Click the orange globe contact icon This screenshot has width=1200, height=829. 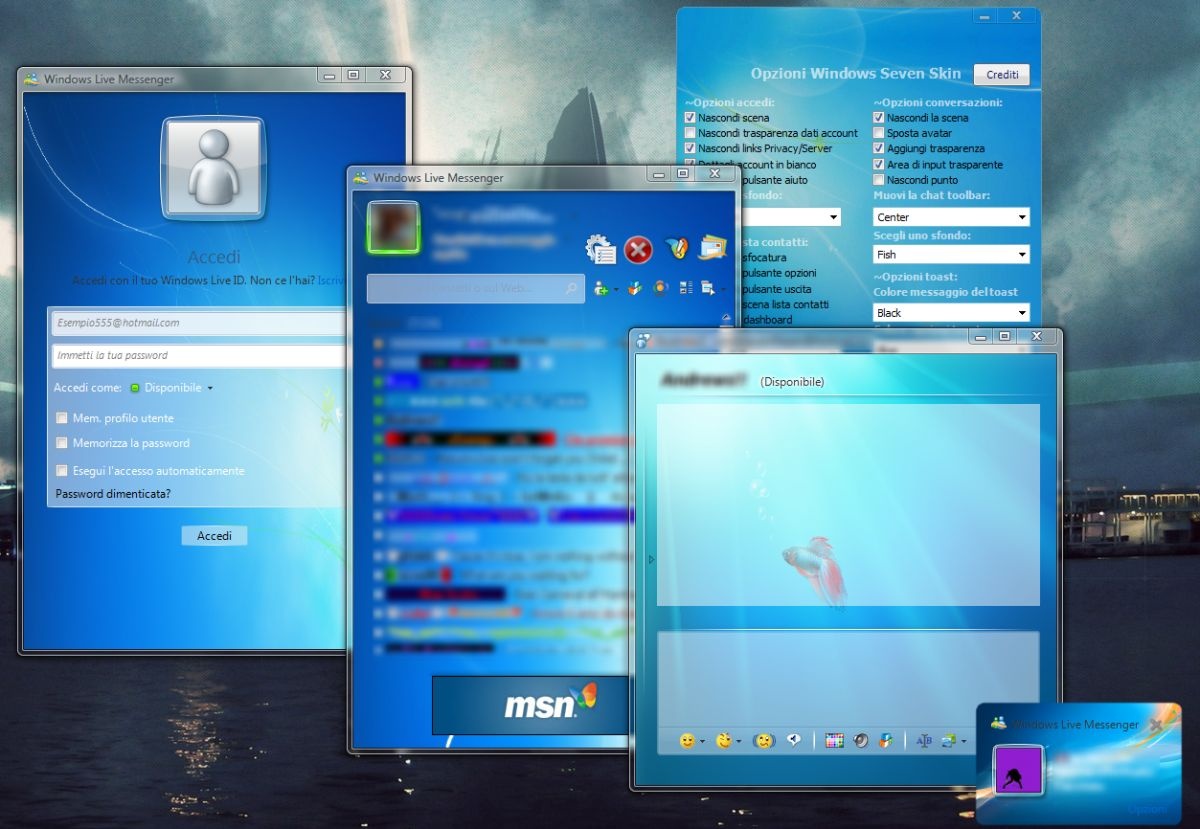[x=660, y=288]
